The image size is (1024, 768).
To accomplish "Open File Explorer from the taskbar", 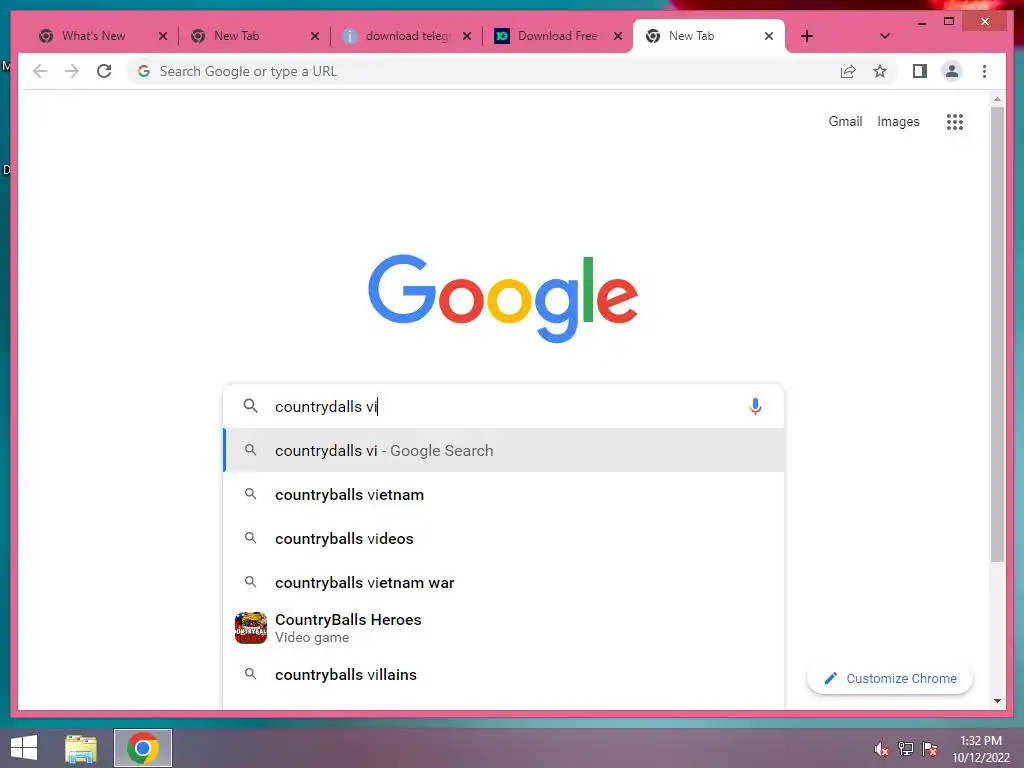I will click(x=80, y=748).
